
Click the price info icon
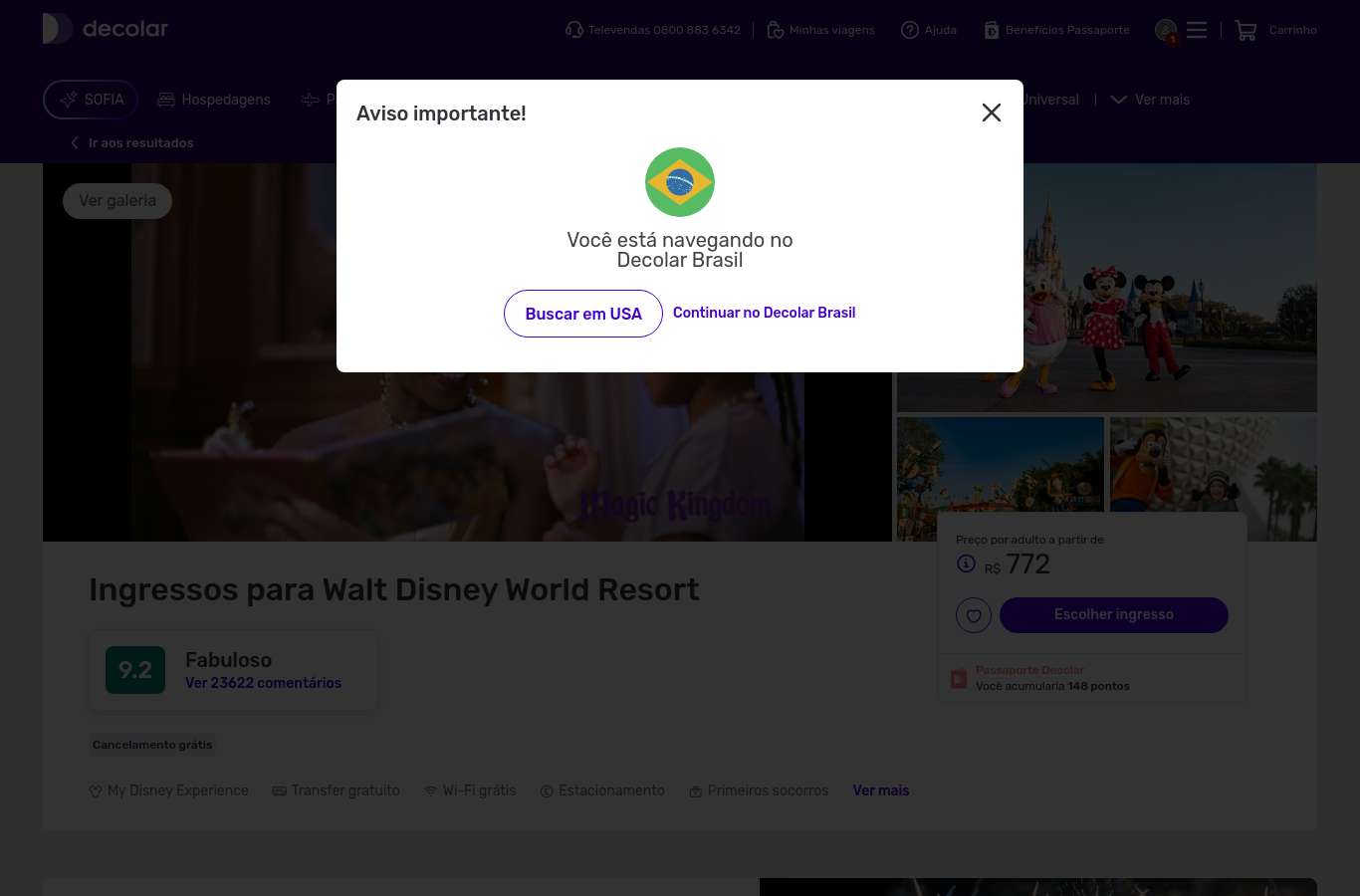[x=966, y=563]
